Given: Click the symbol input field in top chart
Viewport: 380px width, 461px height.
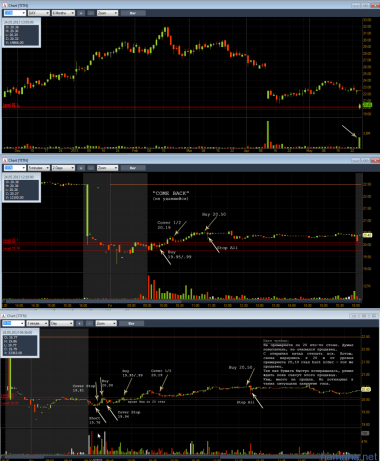Looking at the screenshot, I should pyautogui.click(x=15, y=13).
